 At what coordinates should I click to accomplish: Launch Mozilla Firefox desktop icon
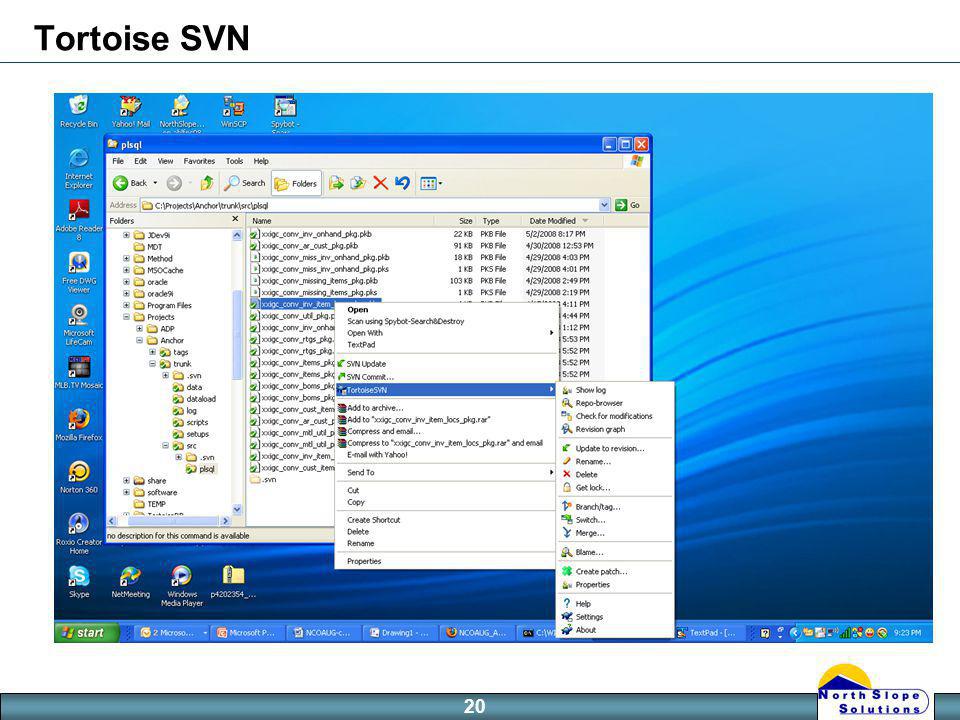tap(79, 425)
